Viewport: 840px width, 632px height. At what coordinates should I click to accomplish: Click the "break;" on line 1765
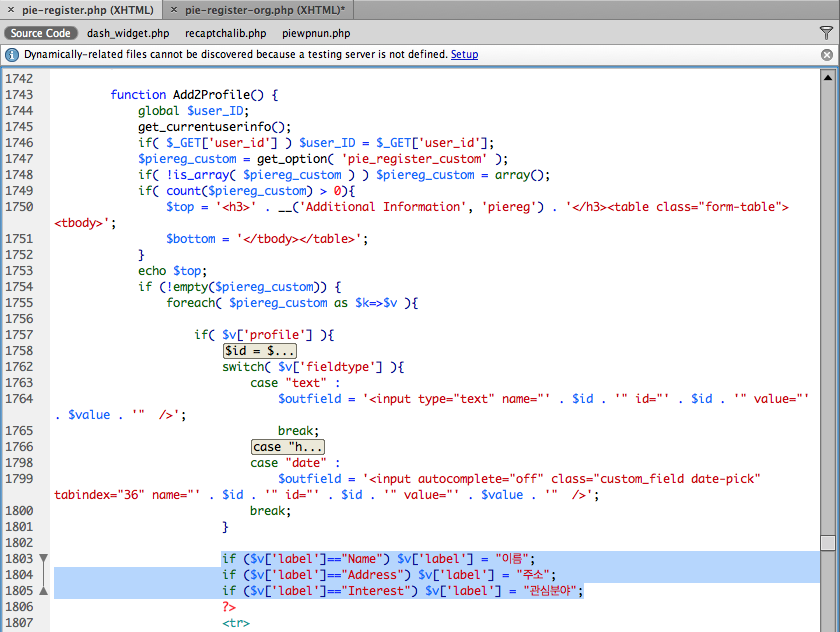point(298,431)
